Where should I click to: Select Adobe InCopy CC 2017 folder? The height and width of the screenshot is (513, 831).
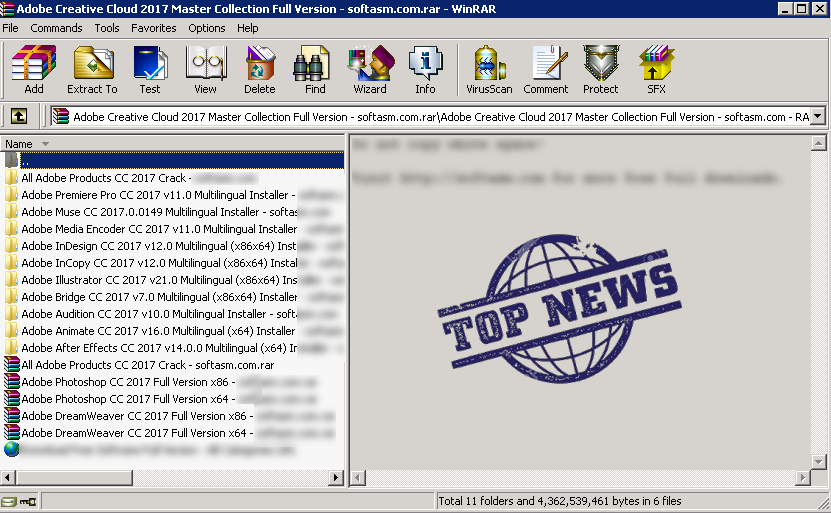(x=173, y=263)
